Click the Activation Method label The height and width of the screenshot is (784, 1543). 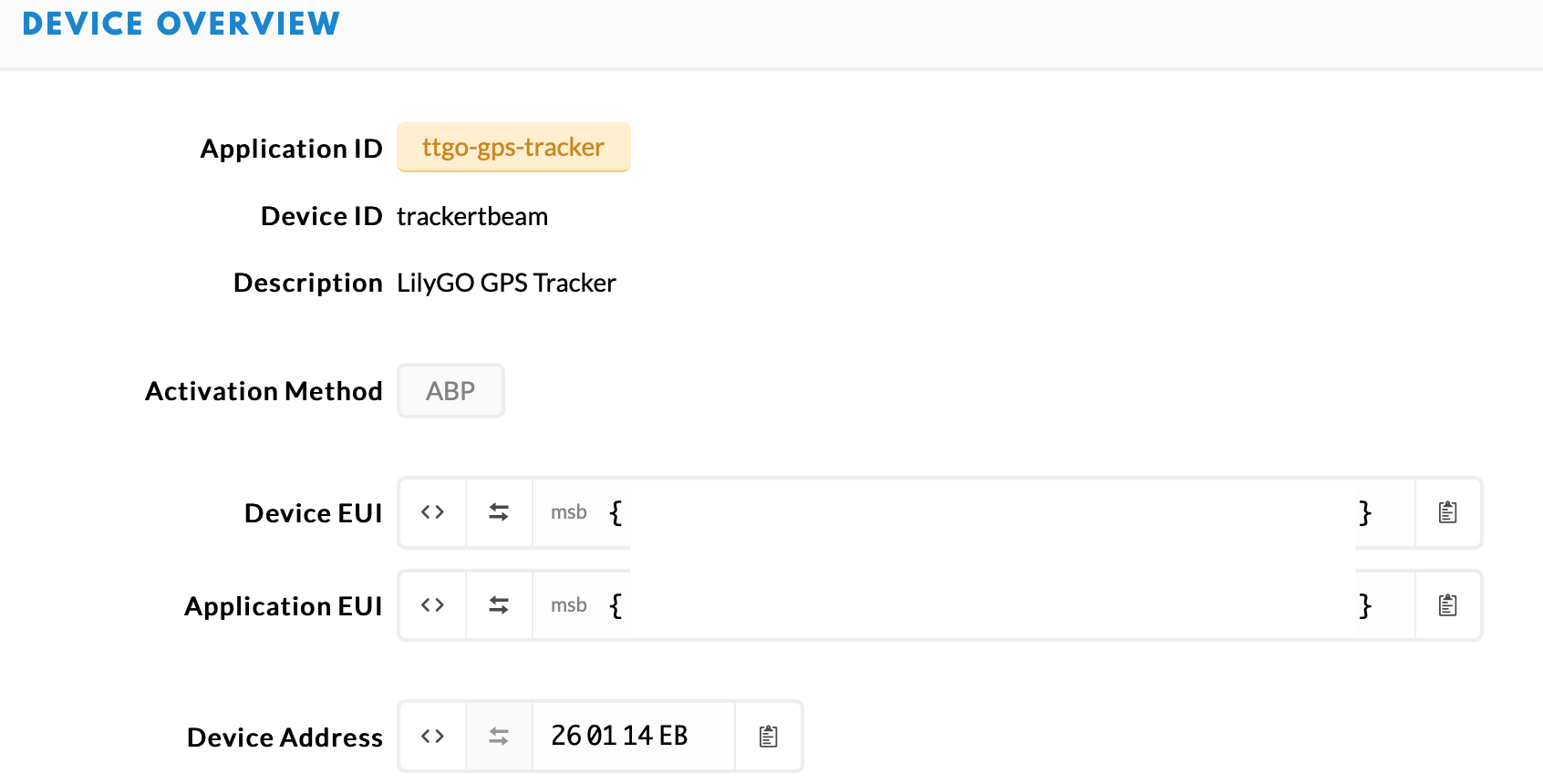coord(264,391)
